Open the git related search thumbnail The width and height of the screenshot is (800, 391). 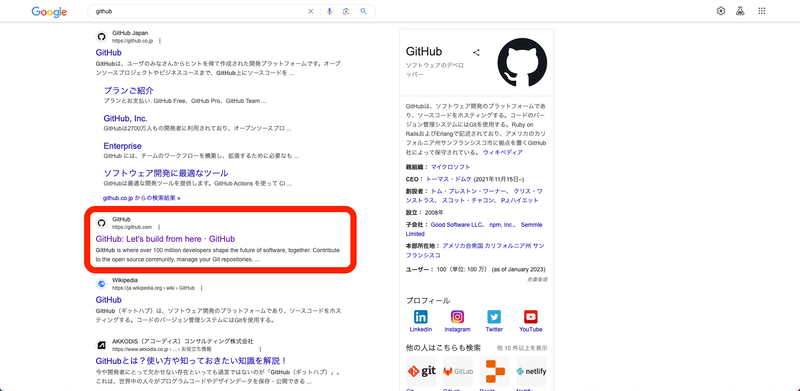click(x=421, y=372)
